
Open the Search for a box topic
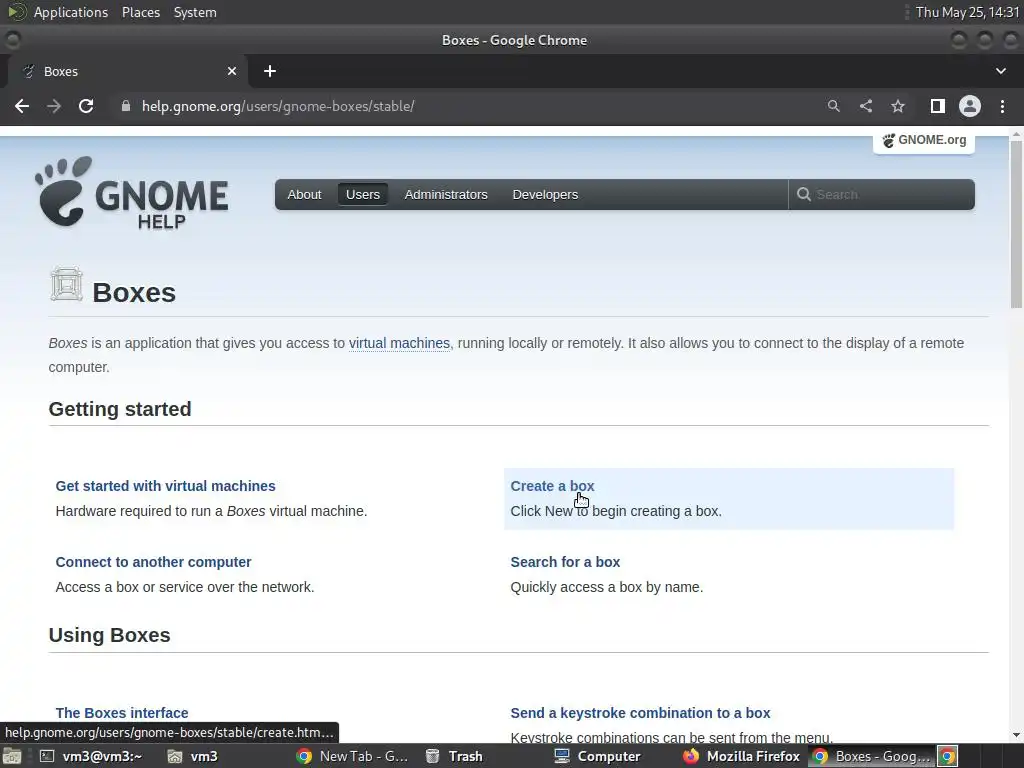(x=566, y=562)
